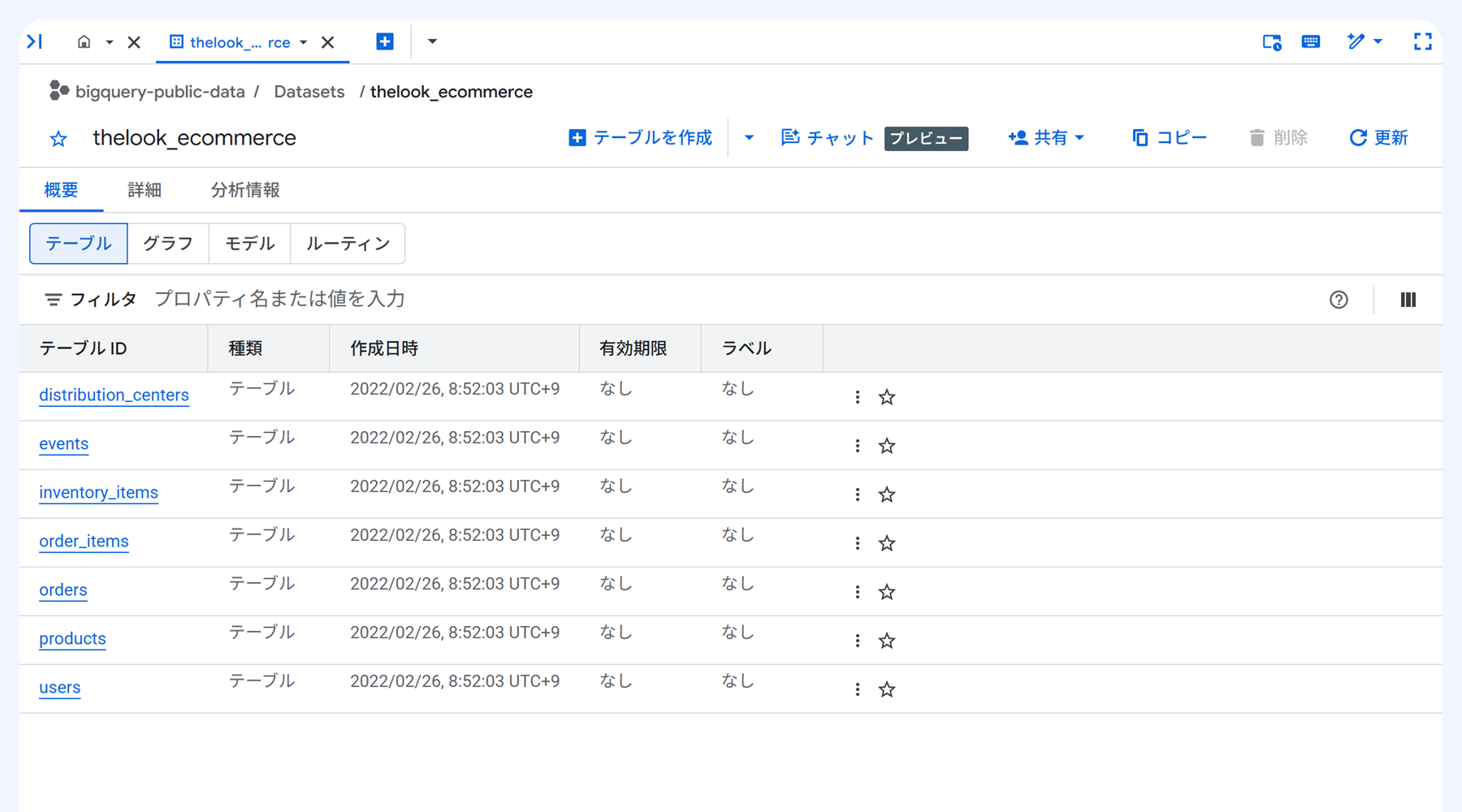Open the home tab icon

click(x=84, y=41)
